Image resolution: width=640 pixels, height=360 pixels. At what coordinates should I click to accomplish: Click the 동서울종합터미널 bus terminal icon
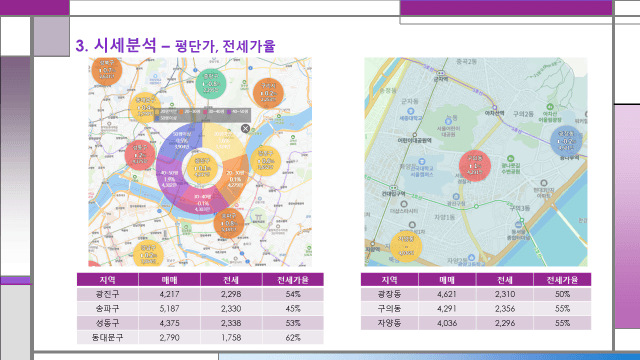point(518,225)
